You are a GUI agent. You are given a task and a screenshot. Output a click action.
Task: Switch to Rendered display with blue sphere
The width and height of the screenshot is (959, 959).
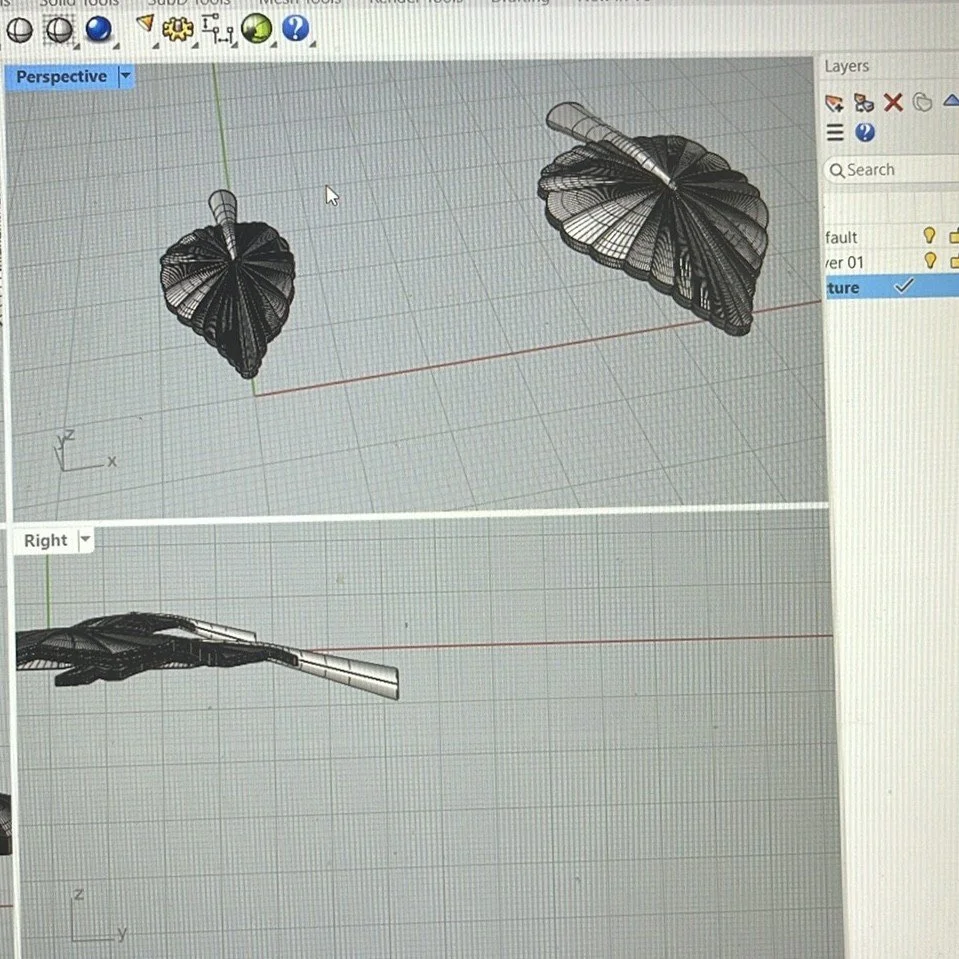98,29
